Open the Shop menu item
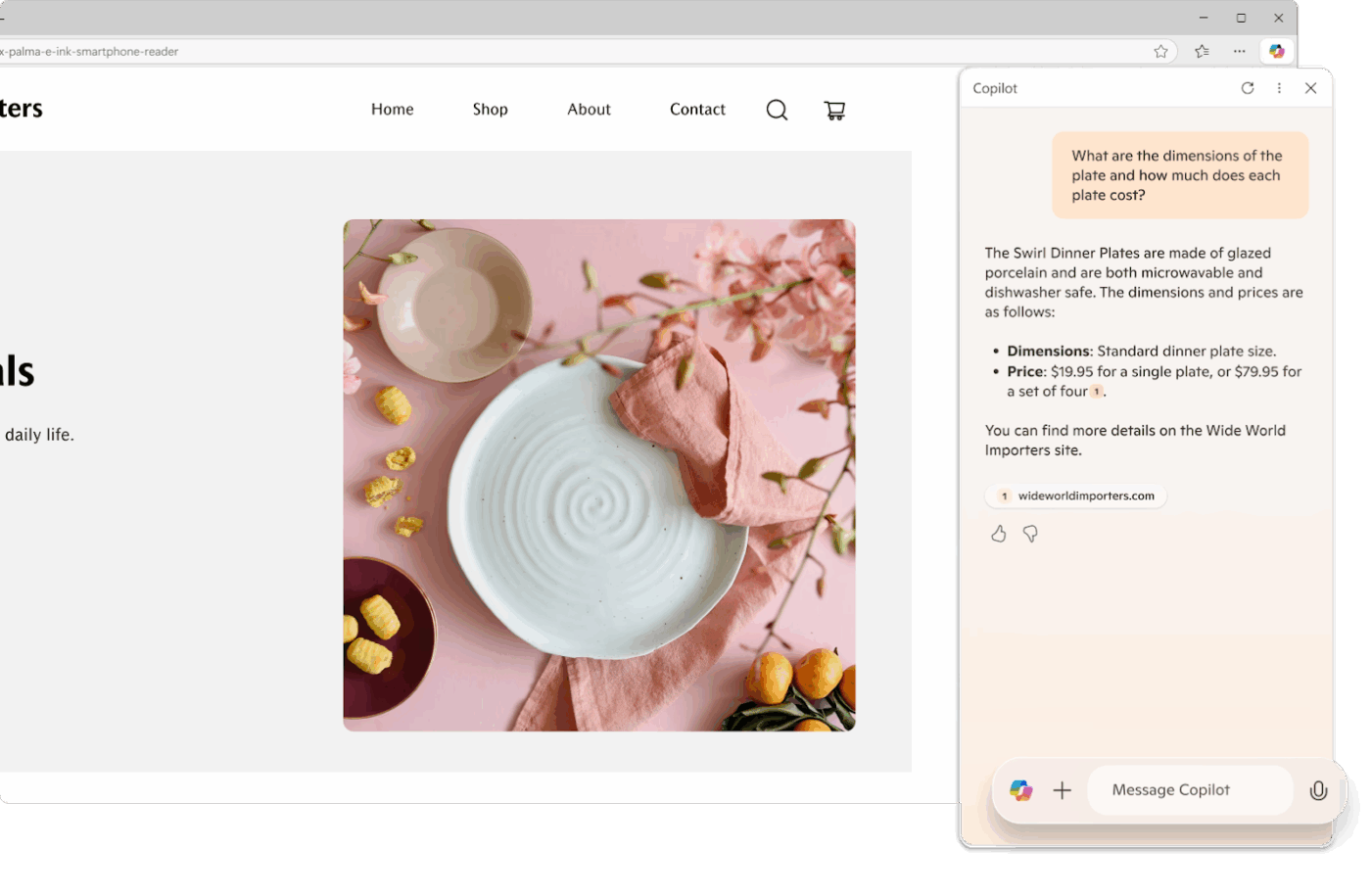This screenshot has width=1371, height=896. tap(490, 110)
